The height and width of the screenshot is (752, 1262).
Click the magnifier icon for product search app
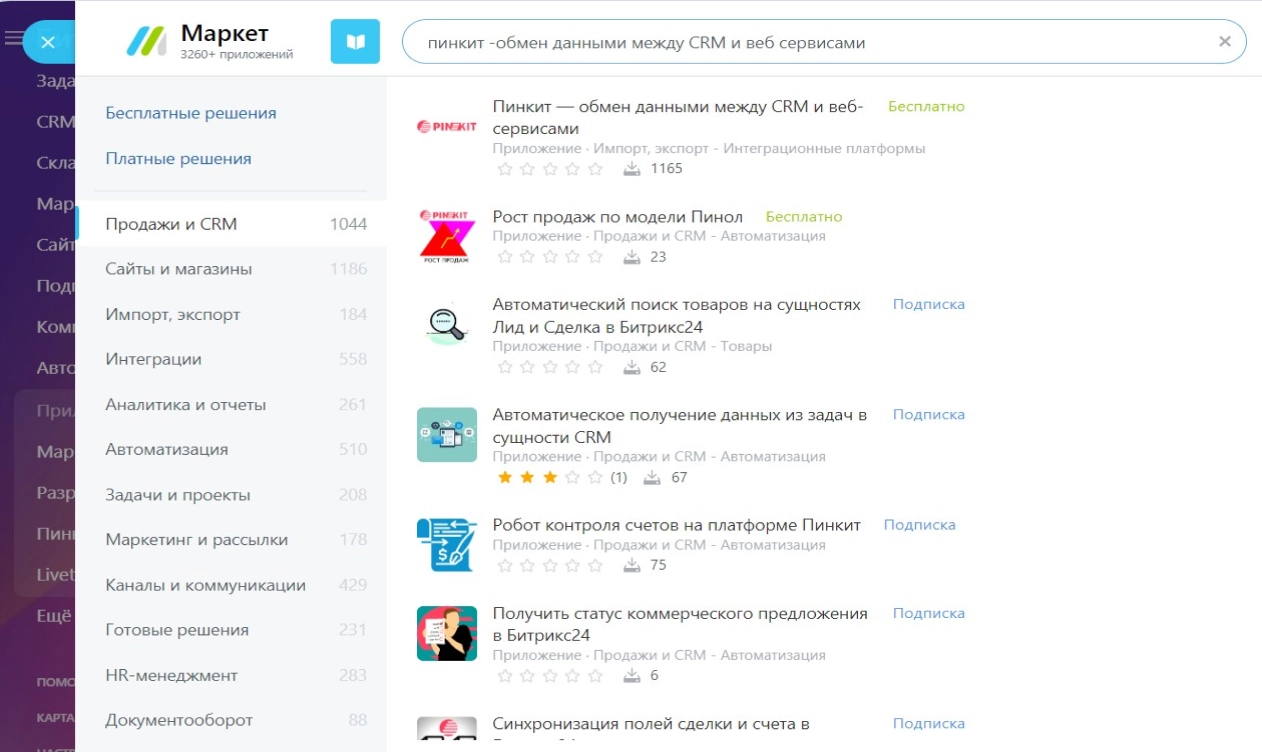pos(446,325)
